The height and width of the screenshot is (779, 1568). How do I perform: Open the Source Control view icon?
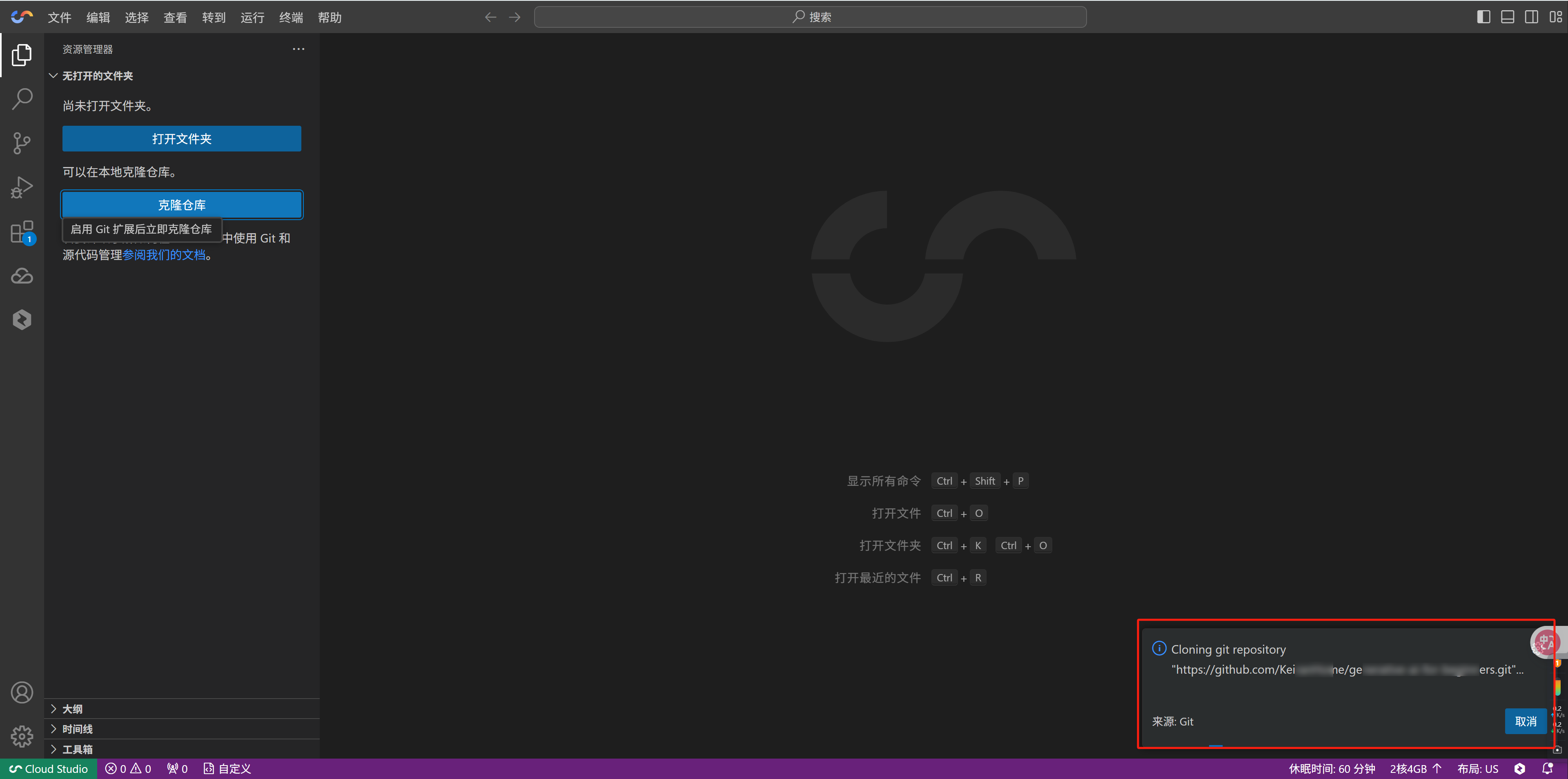[x=22, y=143]
